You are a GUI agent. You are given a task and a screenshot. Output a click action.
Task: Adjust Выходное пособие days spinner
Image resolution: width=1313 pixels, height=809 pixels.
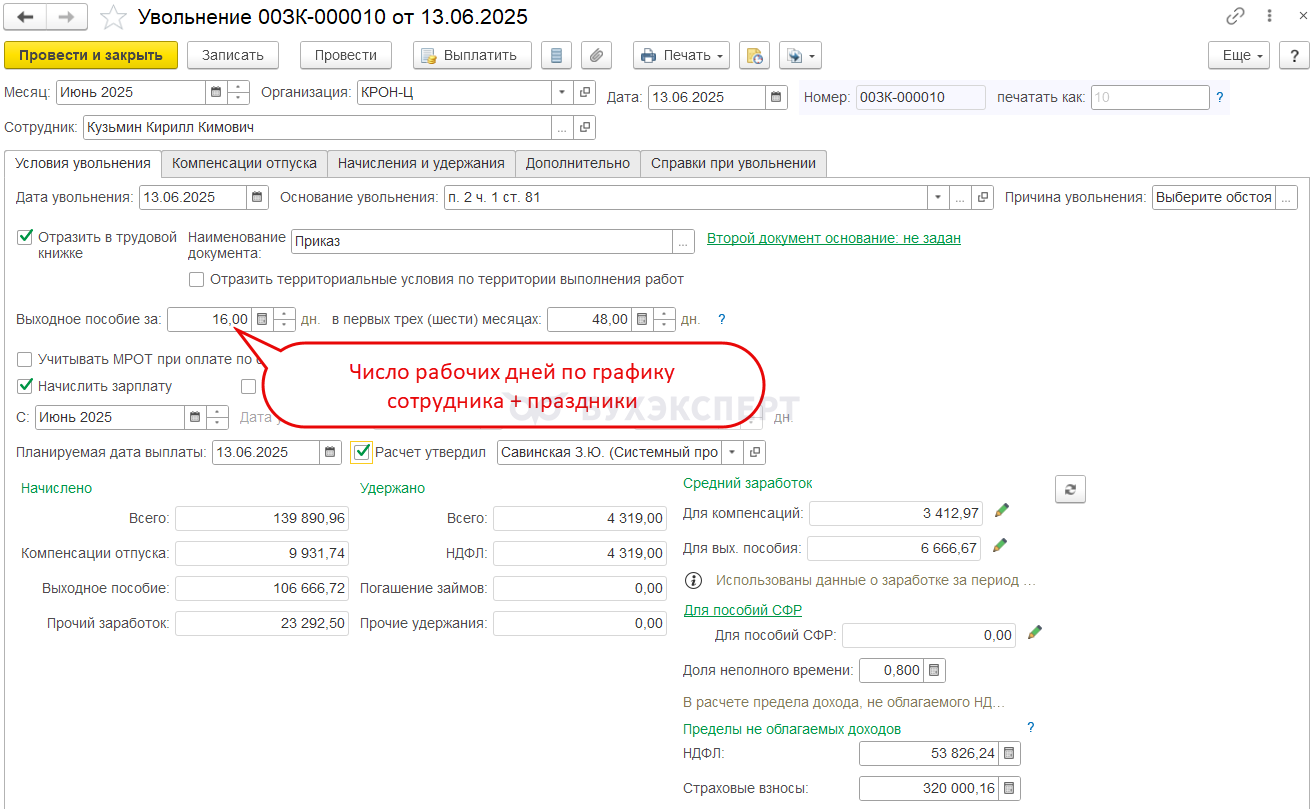tap(284, 319)
